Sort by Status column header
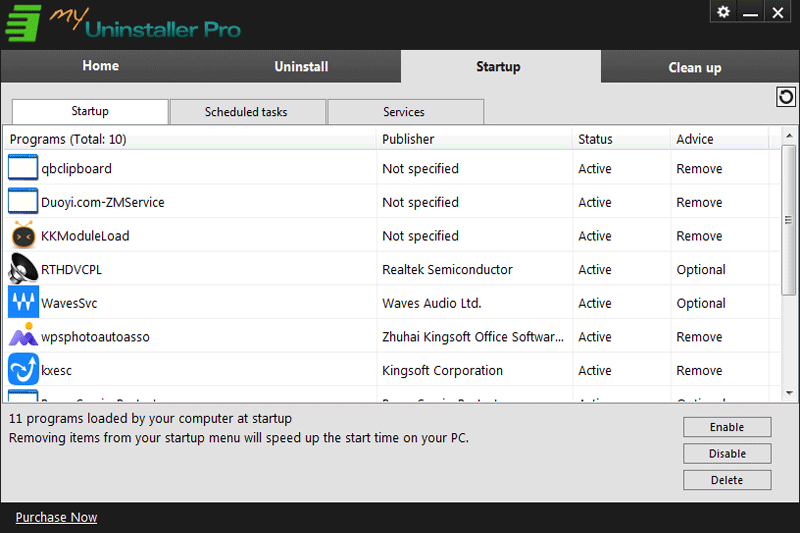800x533 pixels. (621, 139)
